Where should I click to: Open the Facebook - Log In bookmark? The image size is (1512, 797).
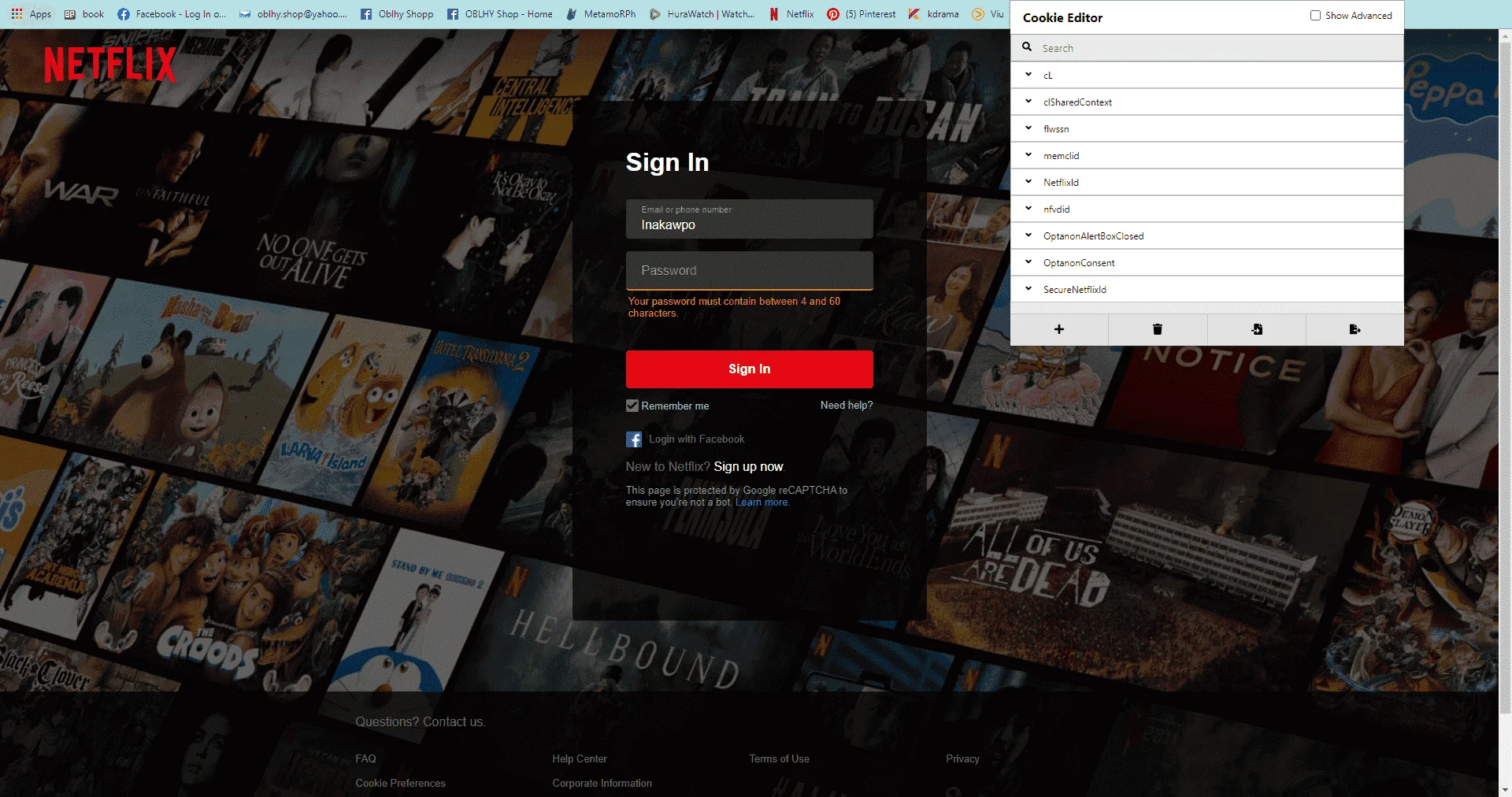click(x=172, y=14)
